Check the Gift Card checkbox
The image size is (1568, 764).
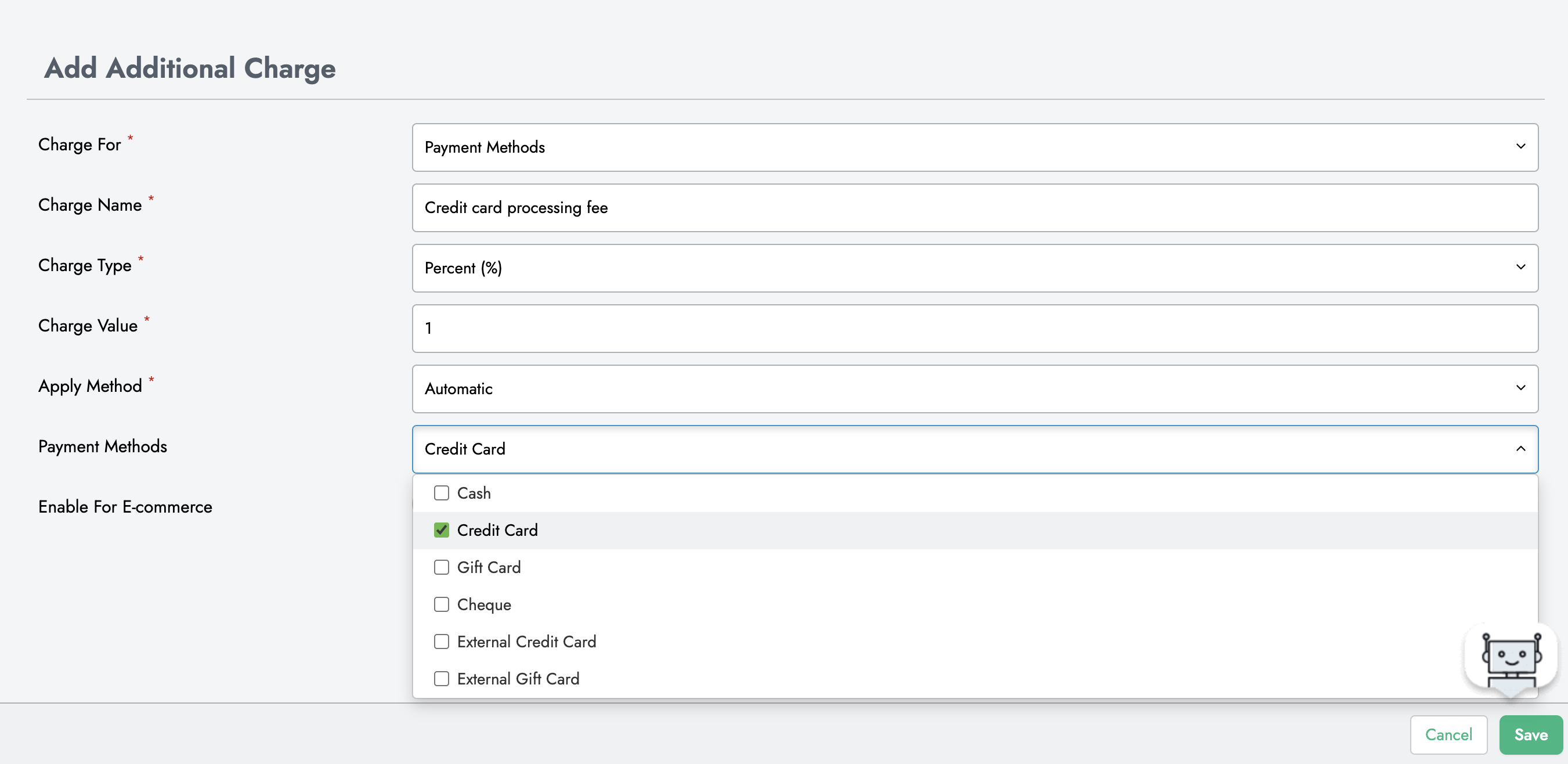tap(441, 567)
